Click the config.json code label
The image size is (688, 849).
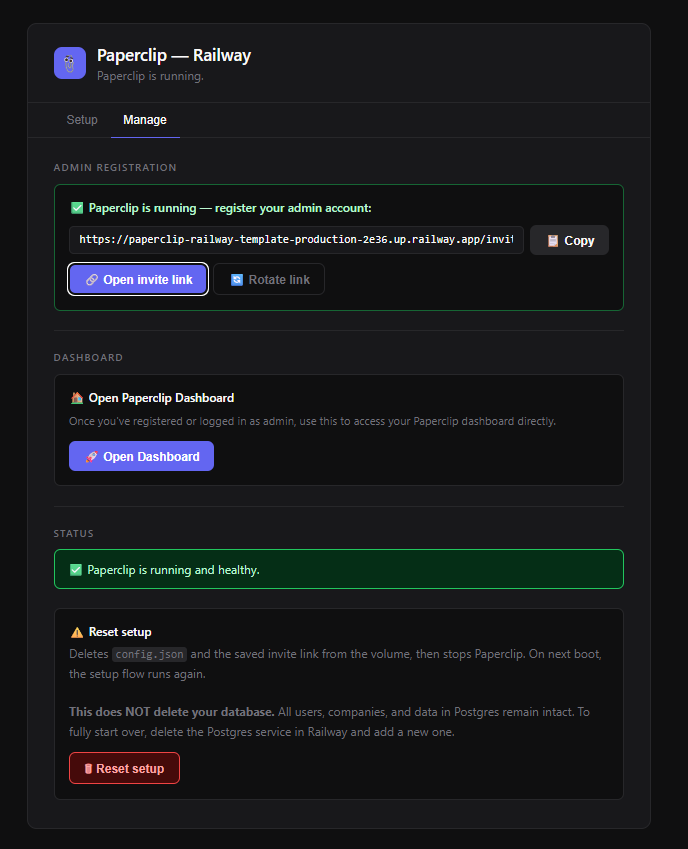point(149,654)
